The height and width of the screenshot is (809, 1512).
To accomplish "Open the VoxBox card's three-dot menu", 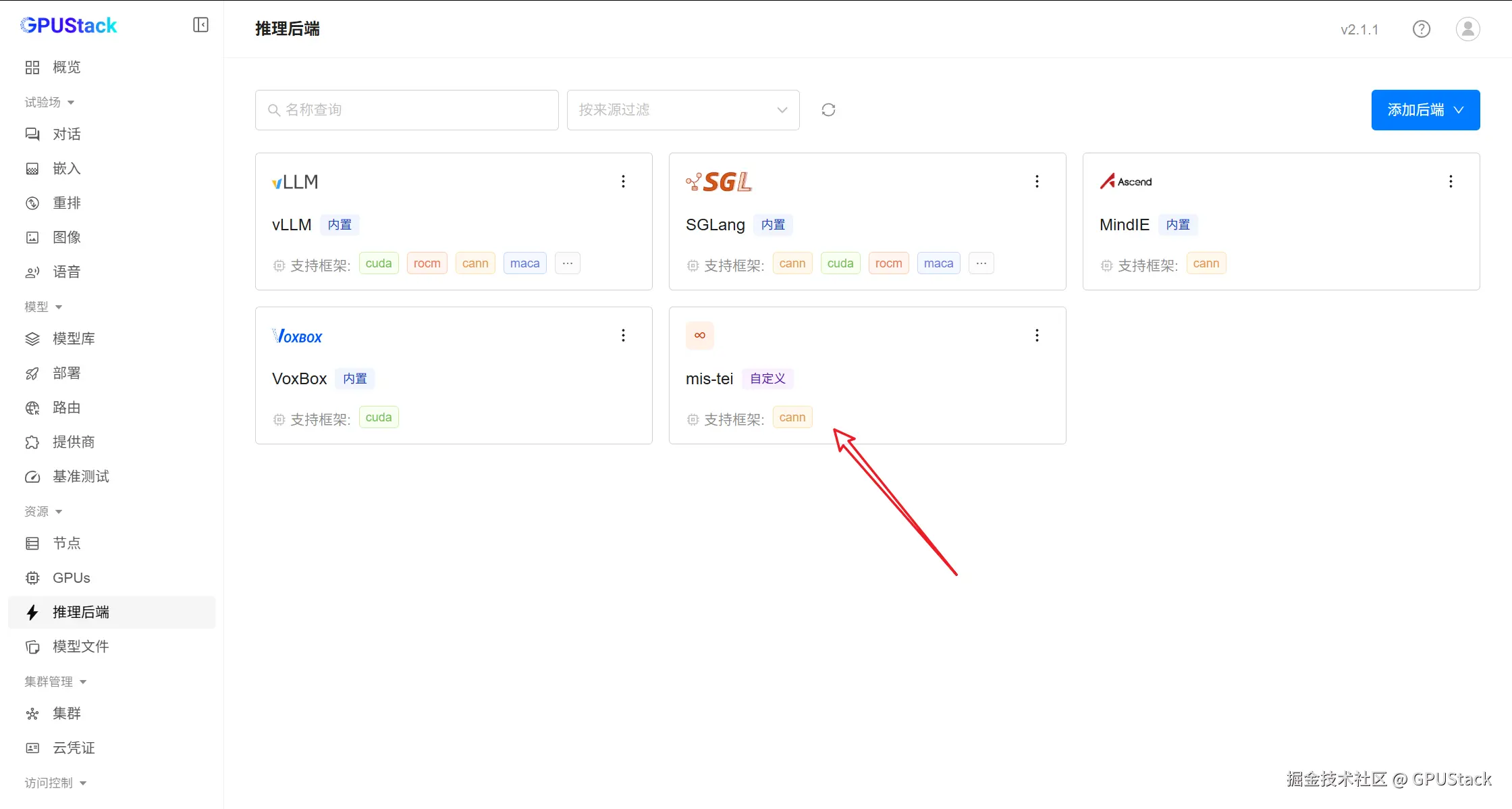I will click(623, 335).
